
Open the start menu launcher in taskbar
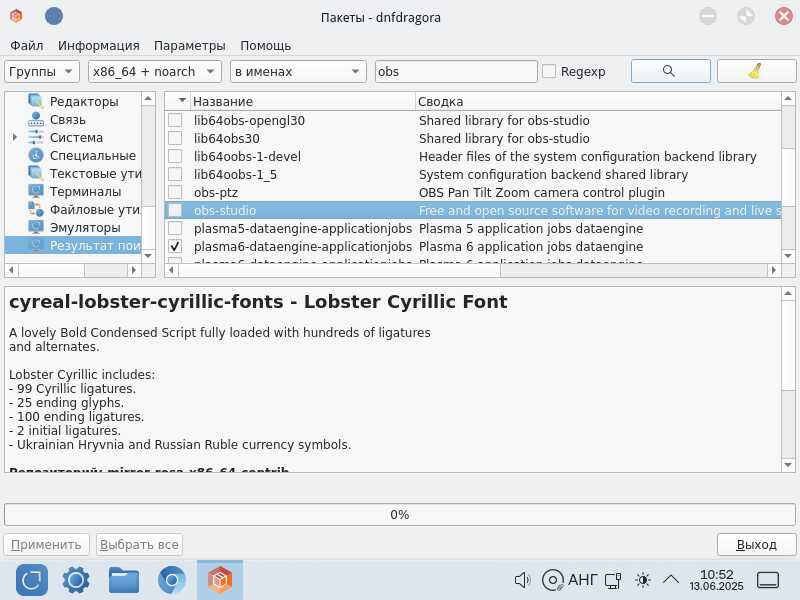(x=32, y=580)
